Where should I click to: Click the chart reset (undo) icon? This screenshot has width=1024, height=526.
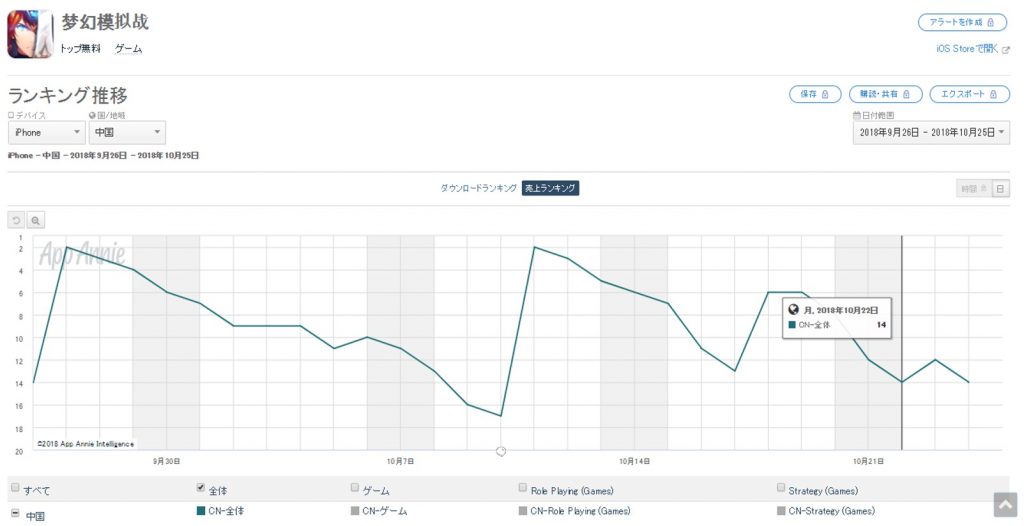16,220
